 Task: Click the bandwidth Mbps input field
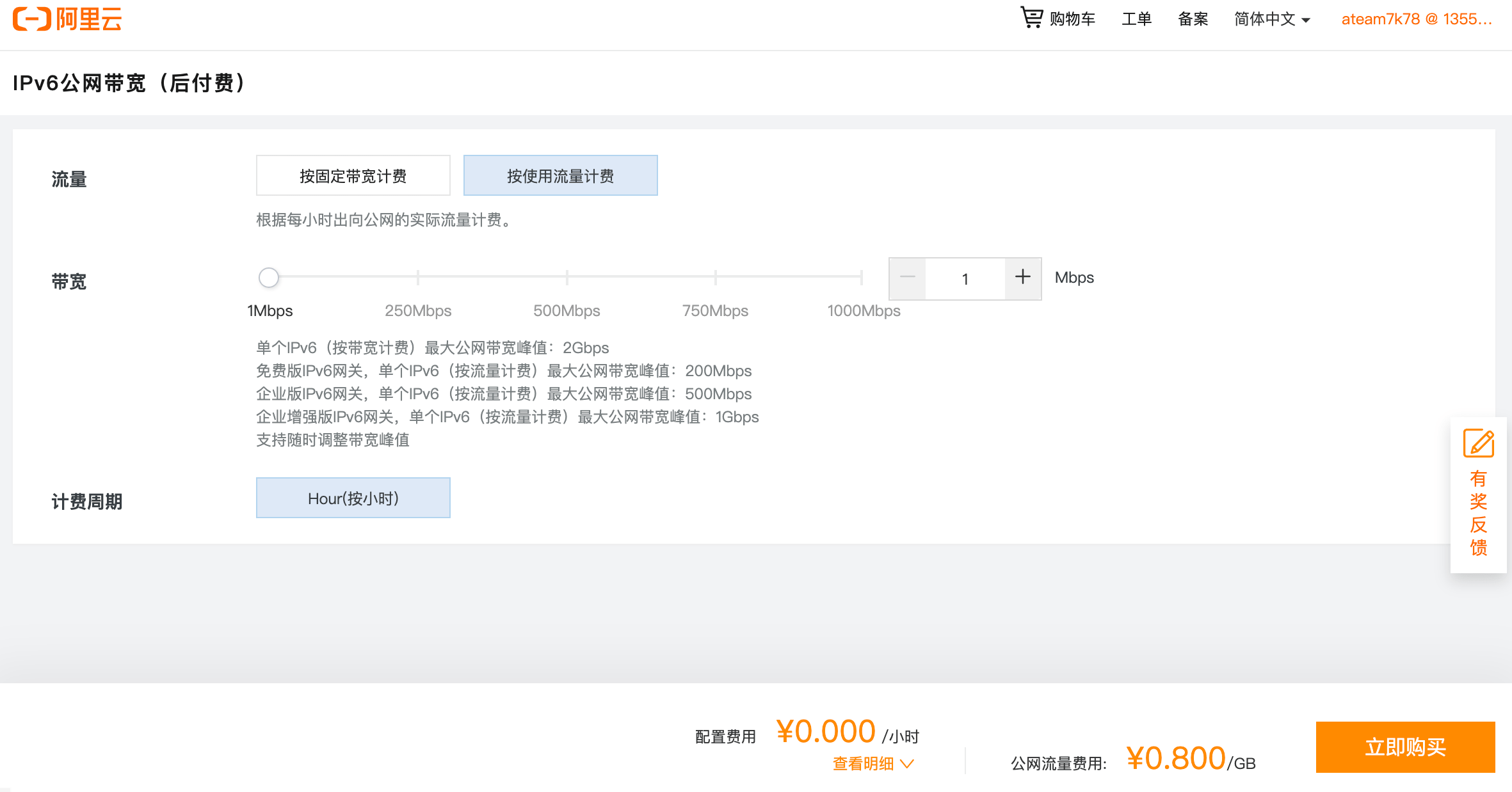[965, 279]
